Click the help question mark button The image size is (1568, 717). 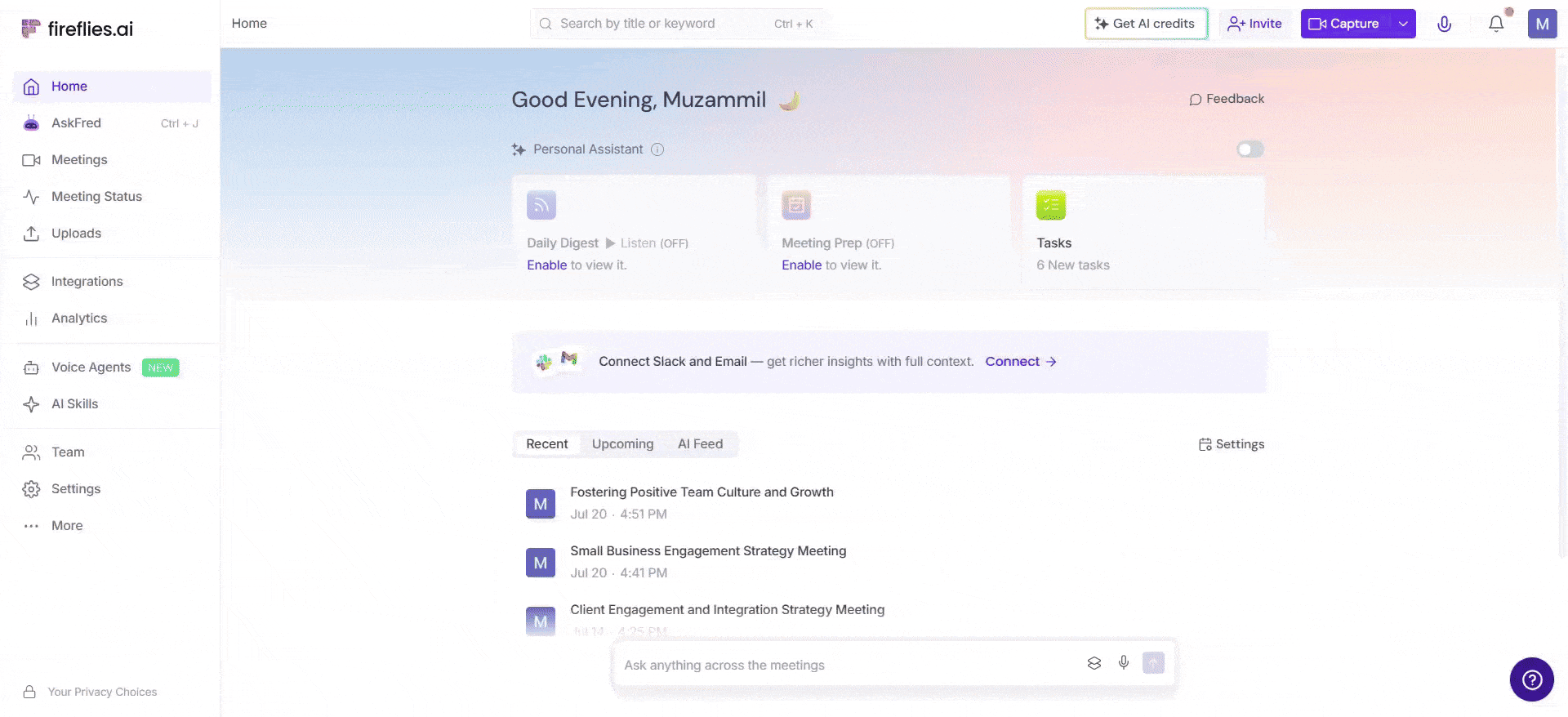pyautogui.click(x=1531, y=679)
